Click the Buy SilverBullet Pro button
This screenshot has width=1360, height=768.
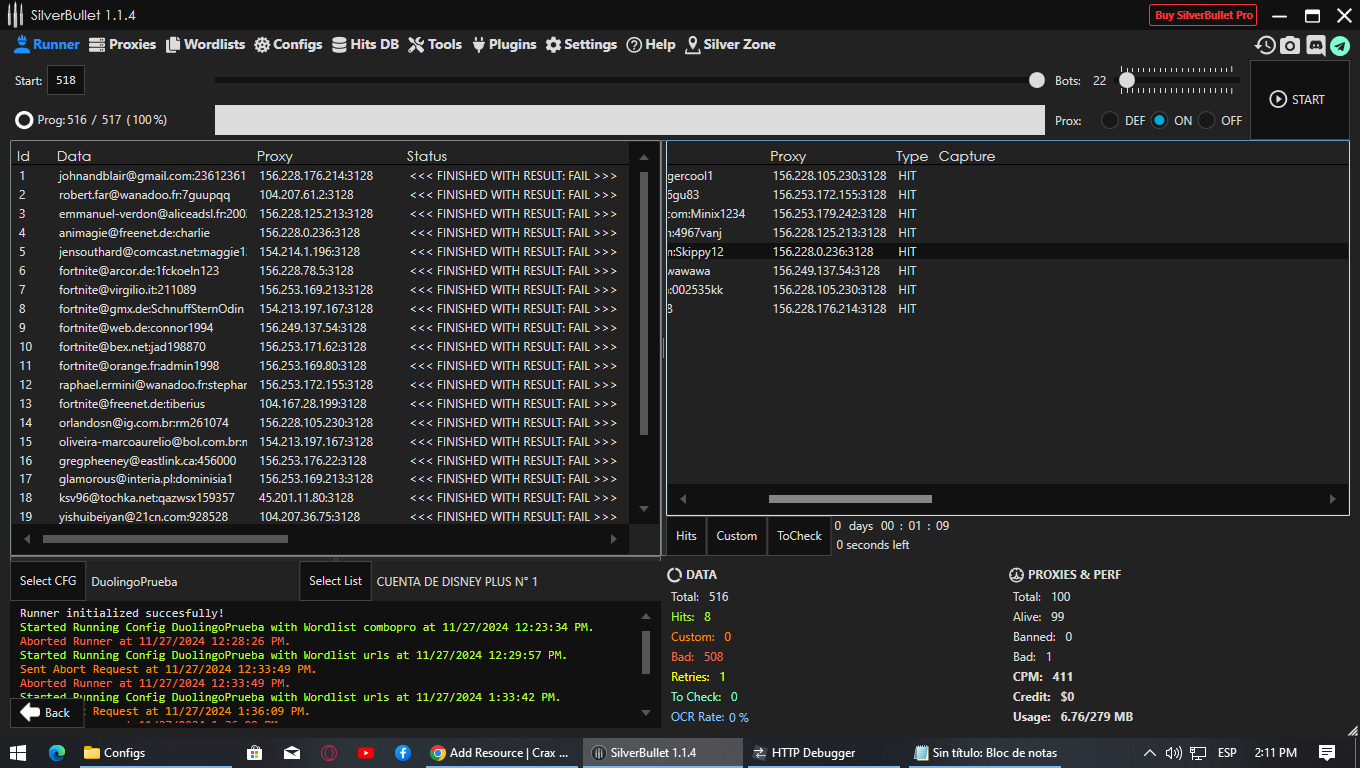[x=1203, y=15]
